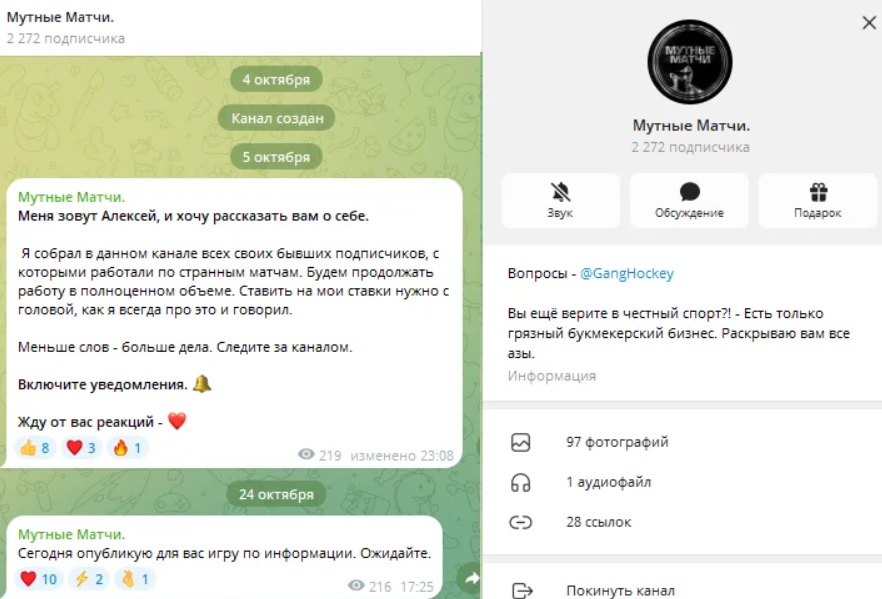Add fire reaction on Алексей's intro post
The image size is (882, 599).
[x=127, y=448]
